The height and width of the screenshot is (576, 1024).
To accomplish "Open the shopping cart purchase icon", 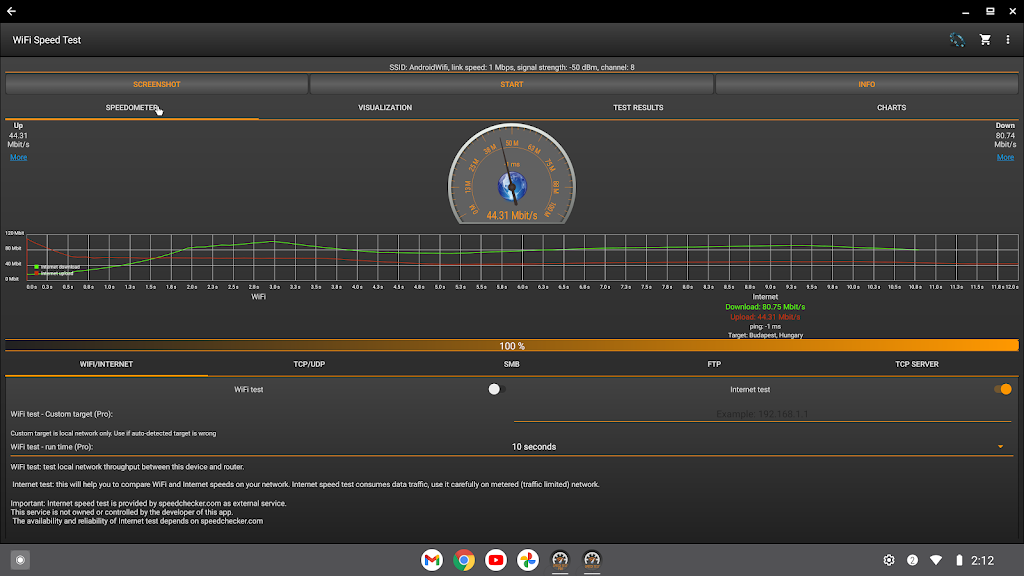I will point(985,40).
